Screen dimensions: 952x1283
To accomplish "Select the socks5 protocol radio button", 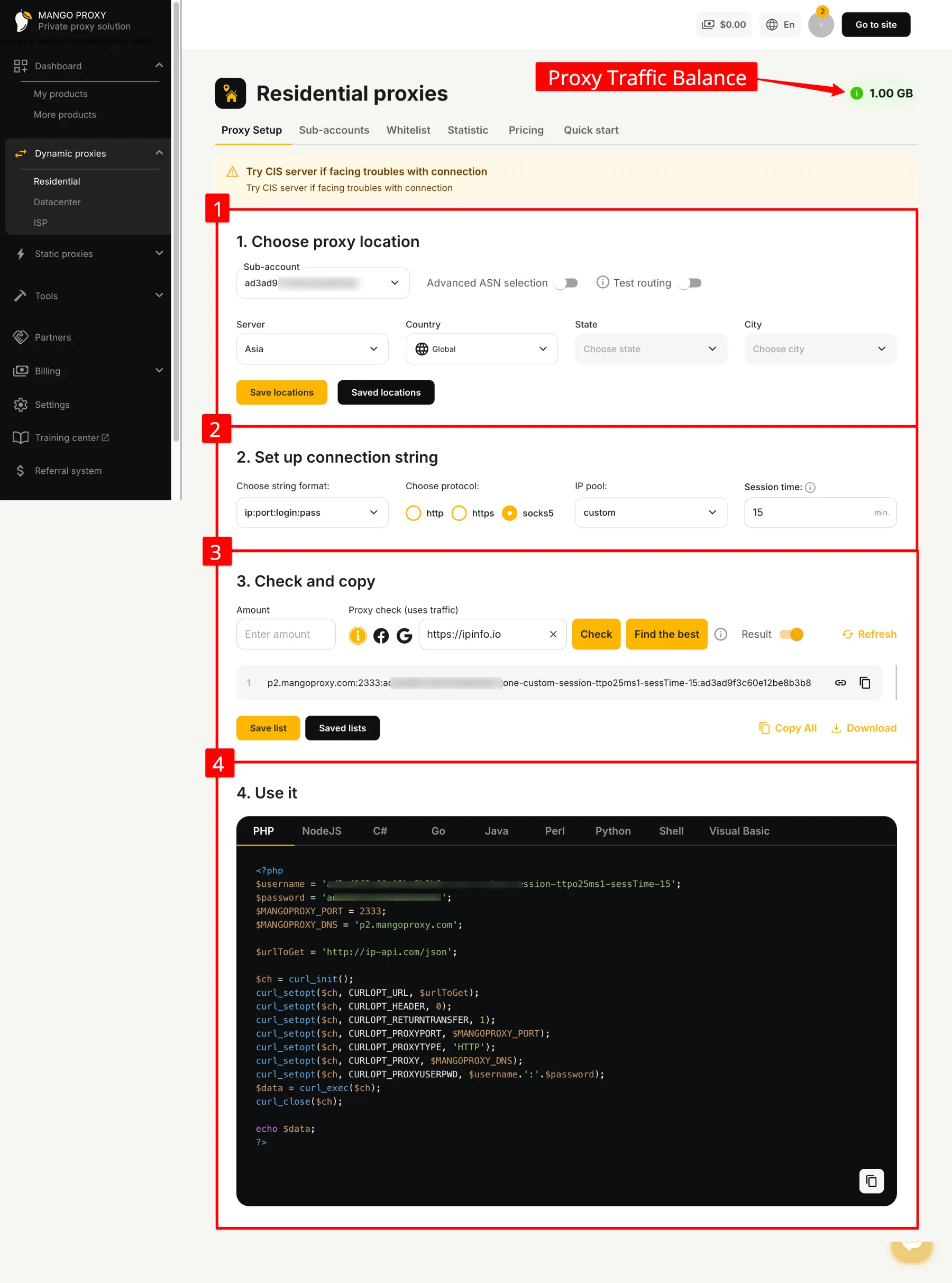I will (x=509, y=513).
